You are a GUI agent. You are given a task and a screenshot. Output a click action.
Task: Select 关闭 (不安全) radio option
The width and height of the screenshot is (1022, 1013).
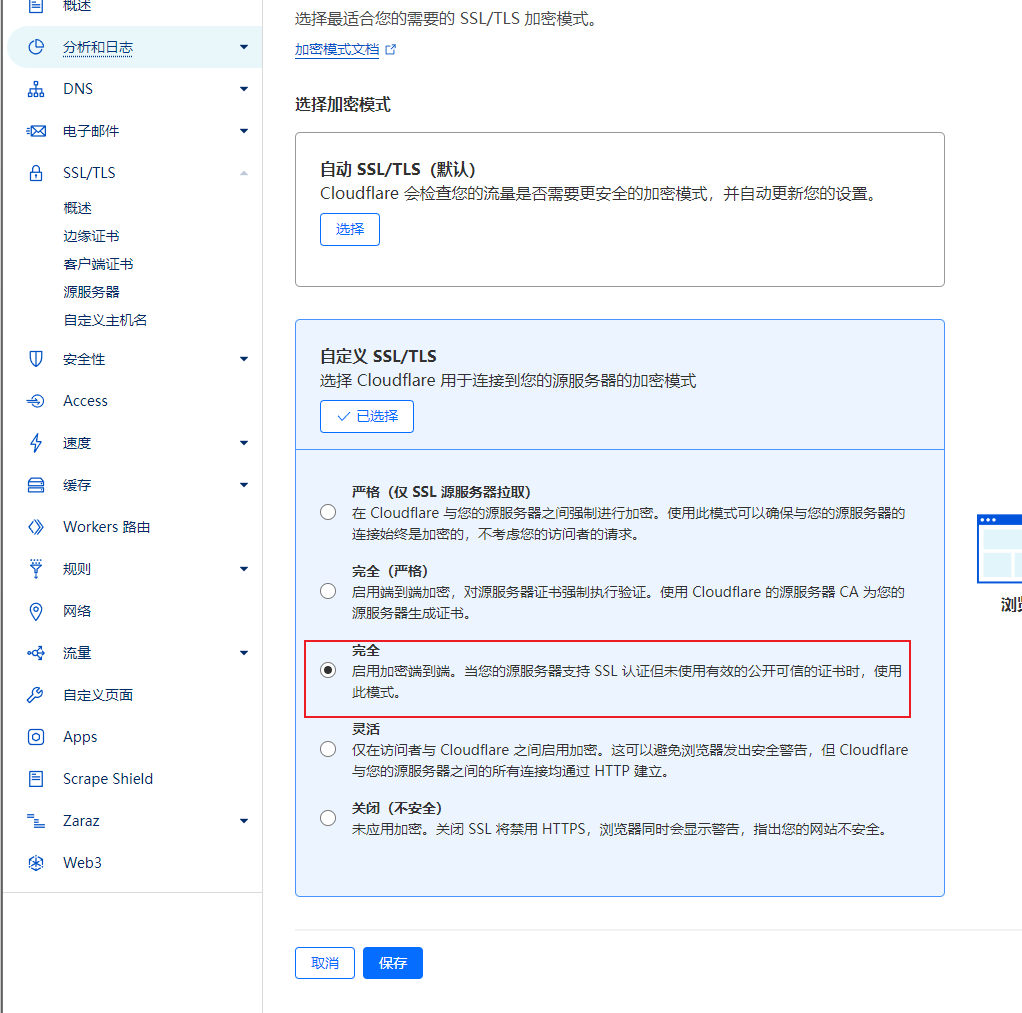328,818
